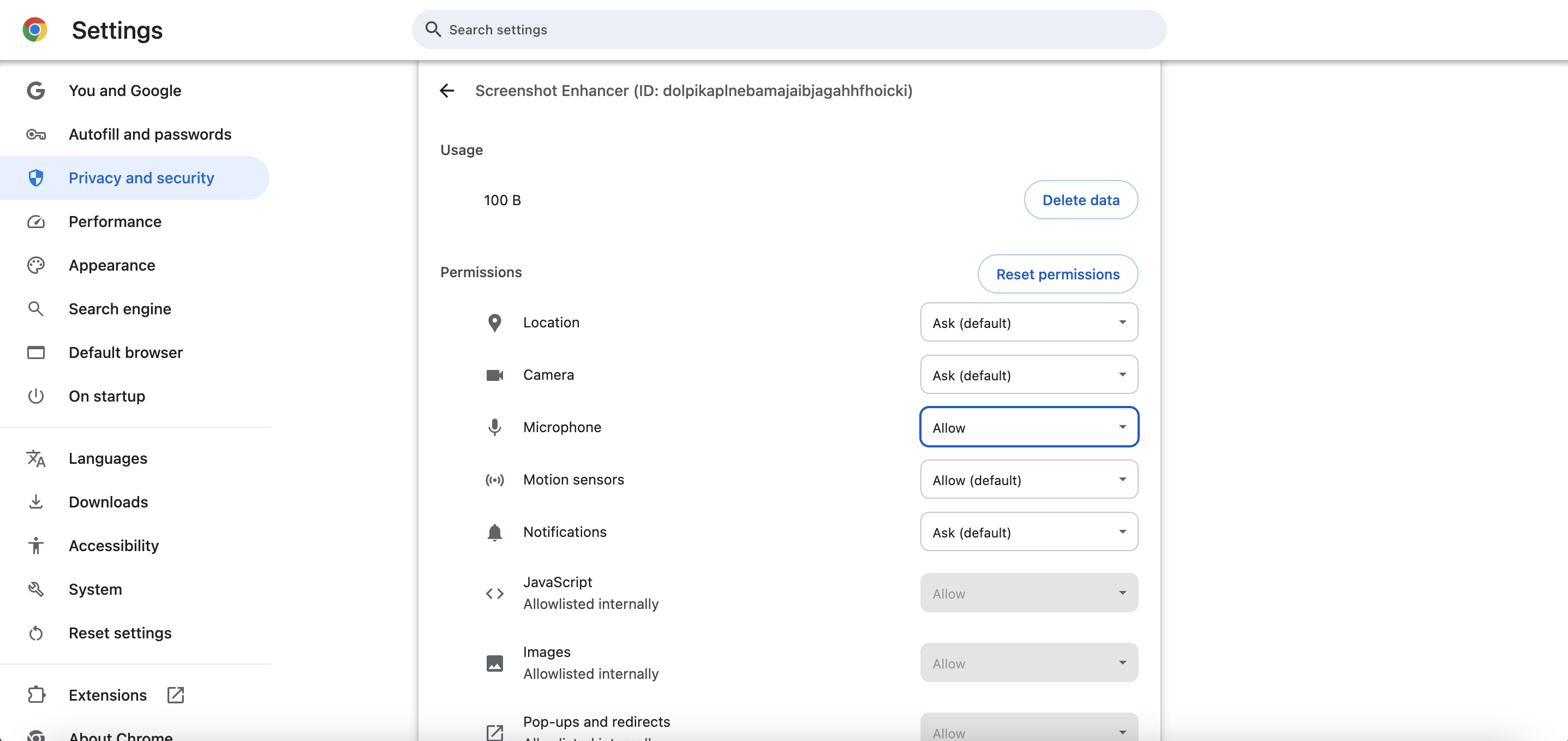
Task: Click the palette icon for Appearance
Action: pos(36,266)
